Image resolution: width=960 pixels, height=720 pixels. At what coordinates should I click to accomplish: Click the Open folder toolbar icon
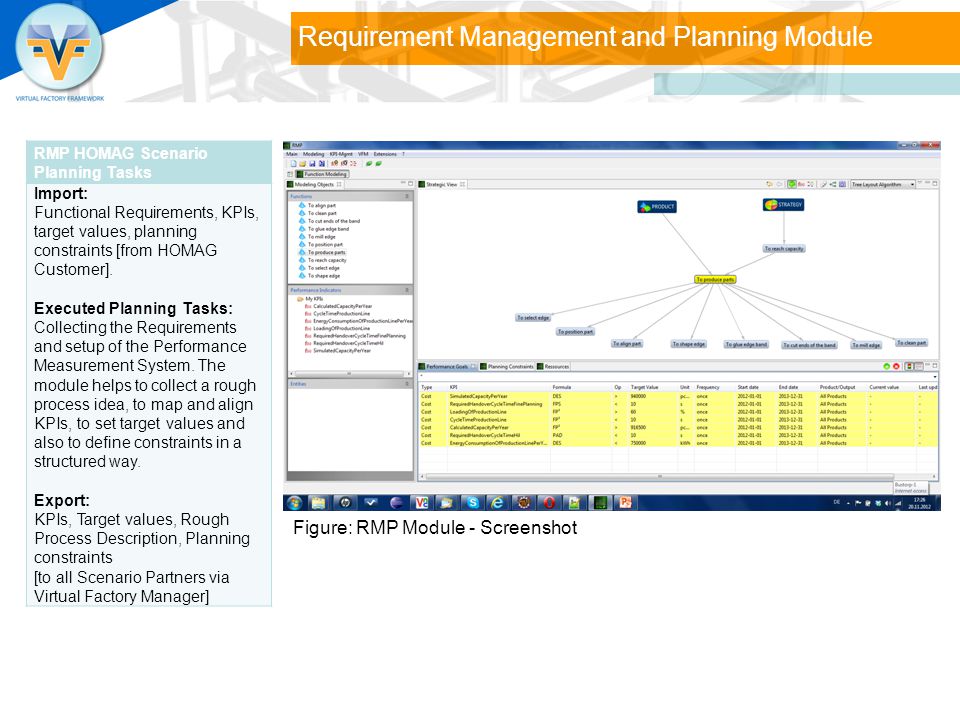[302, 163]
